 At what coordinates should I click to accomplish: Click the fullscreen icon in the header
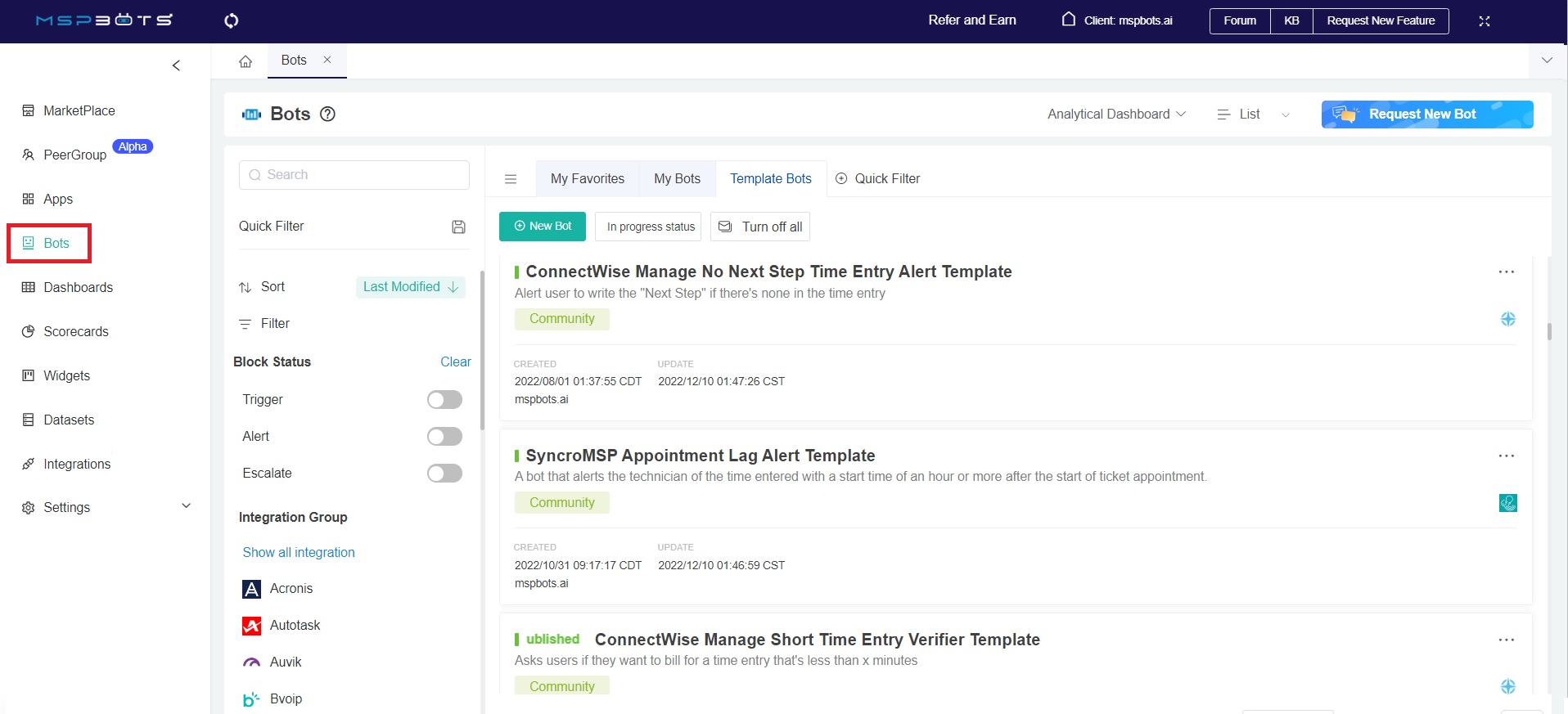(x=1484, y=21)
